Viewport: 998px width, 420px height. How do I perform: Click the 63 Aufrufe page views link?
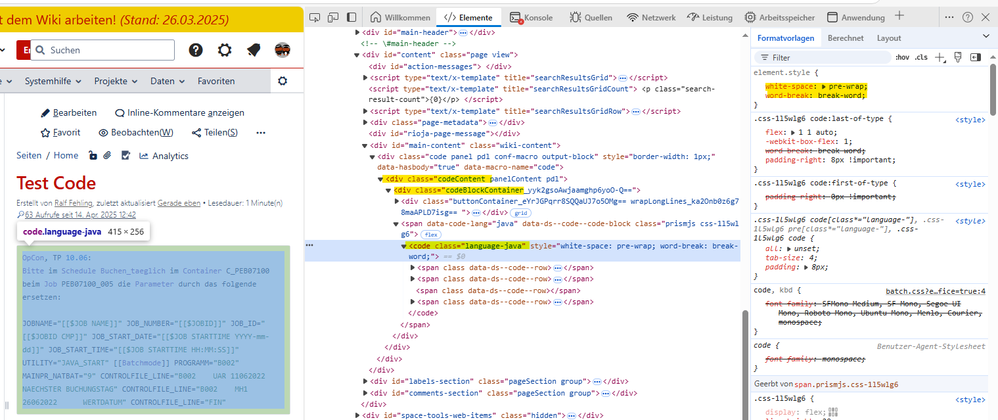pyautogui.click(x=80, y=215)
